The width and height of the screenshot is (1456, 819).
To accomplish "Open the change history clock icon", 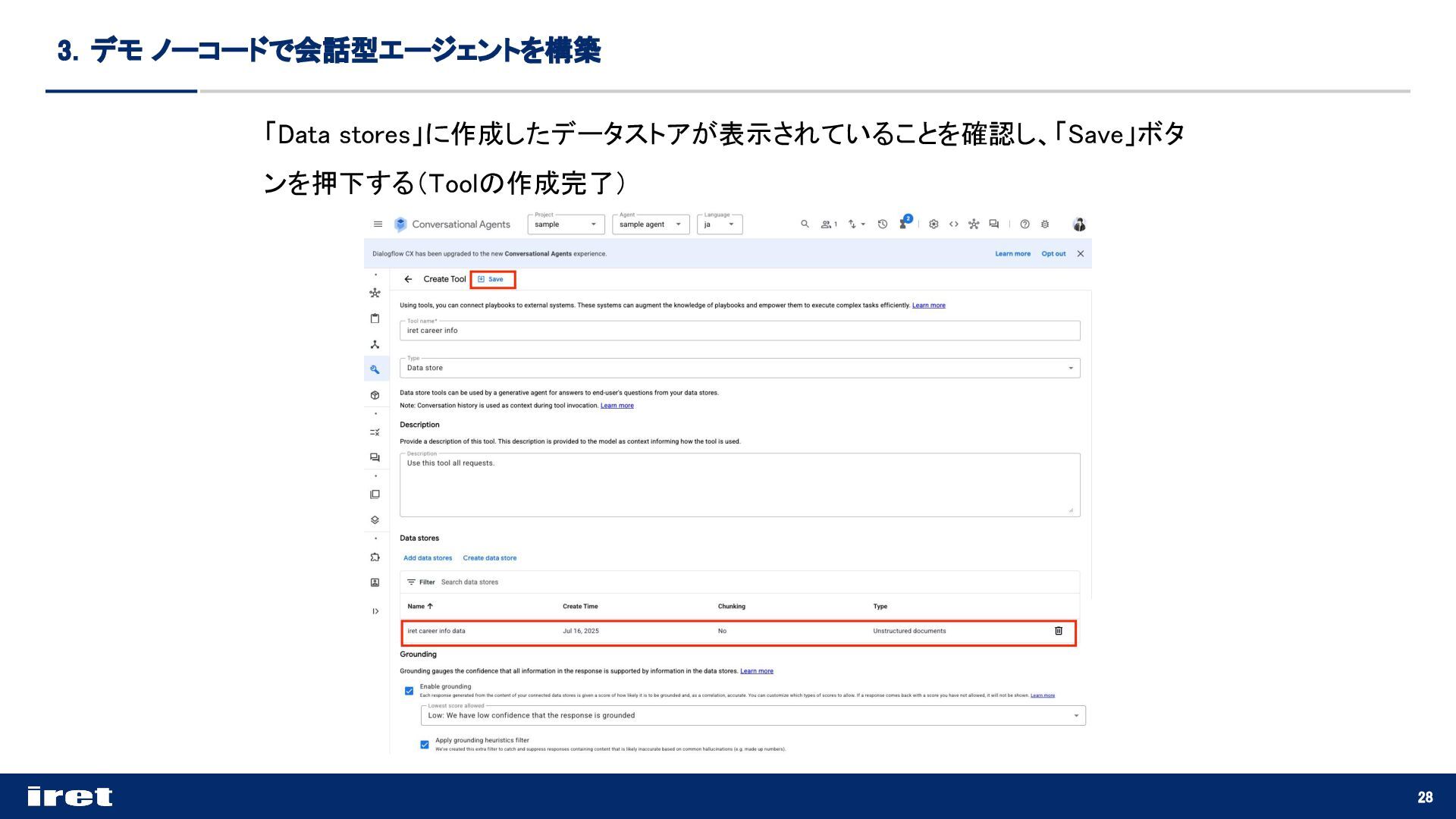I will [x=883, y=224].
